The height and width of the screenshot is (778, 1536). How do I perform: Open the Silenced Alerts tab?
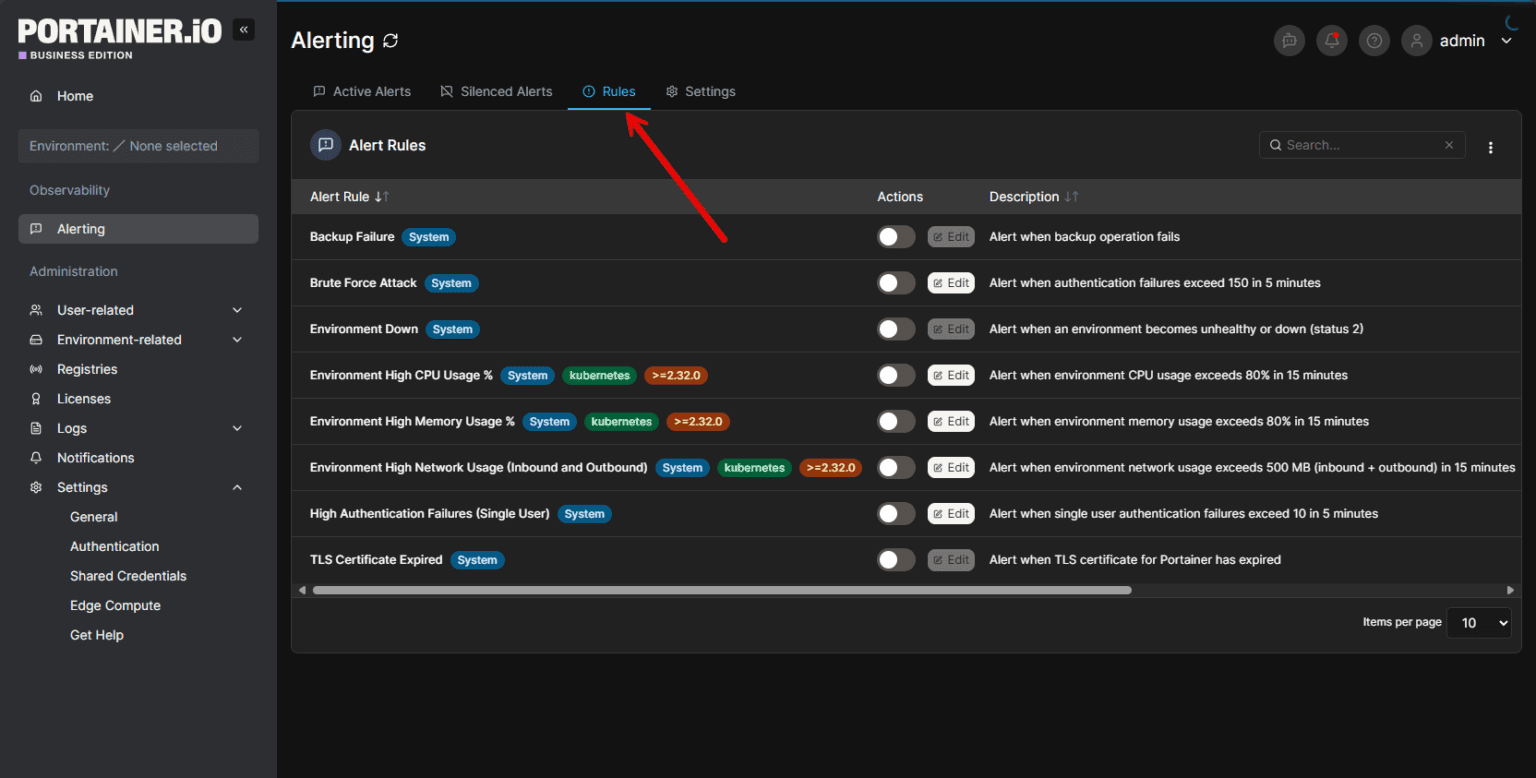(x=497, y=91)
